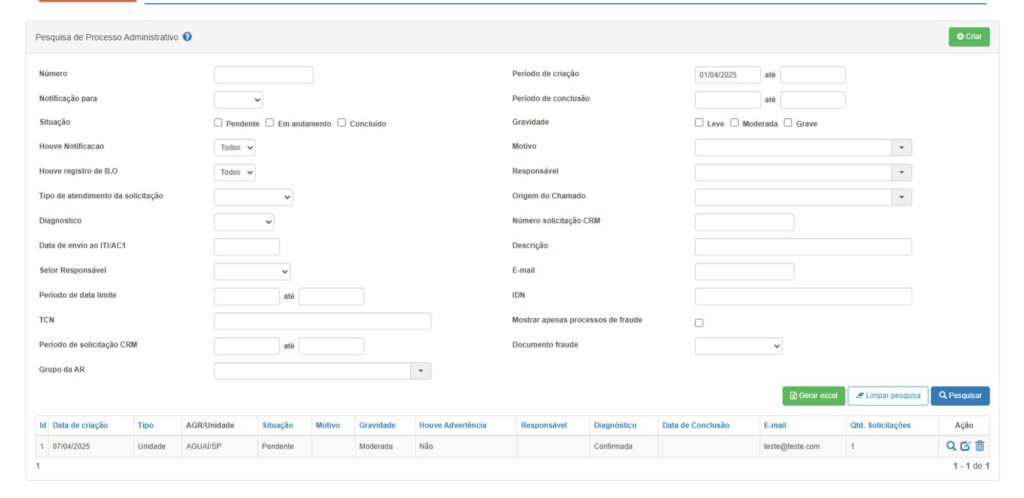Click the green Criar button
1024x498 pixels.
click(968, 37)
